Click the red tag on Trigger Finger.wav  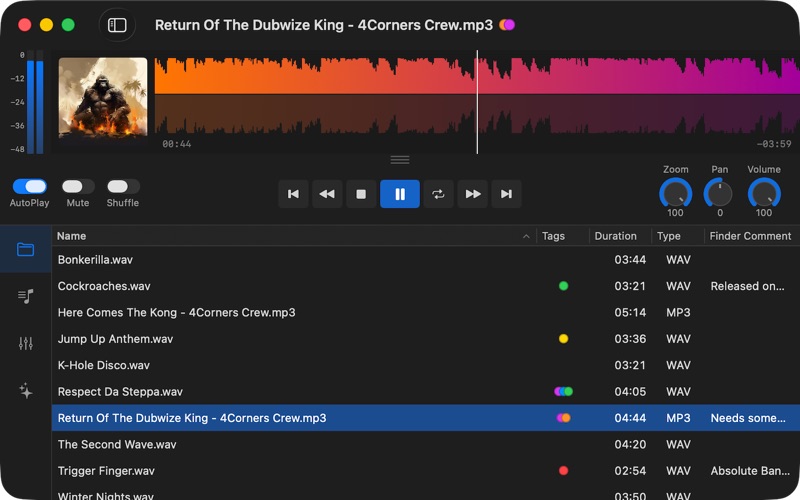pyautogui.click(x=563, y=471)
